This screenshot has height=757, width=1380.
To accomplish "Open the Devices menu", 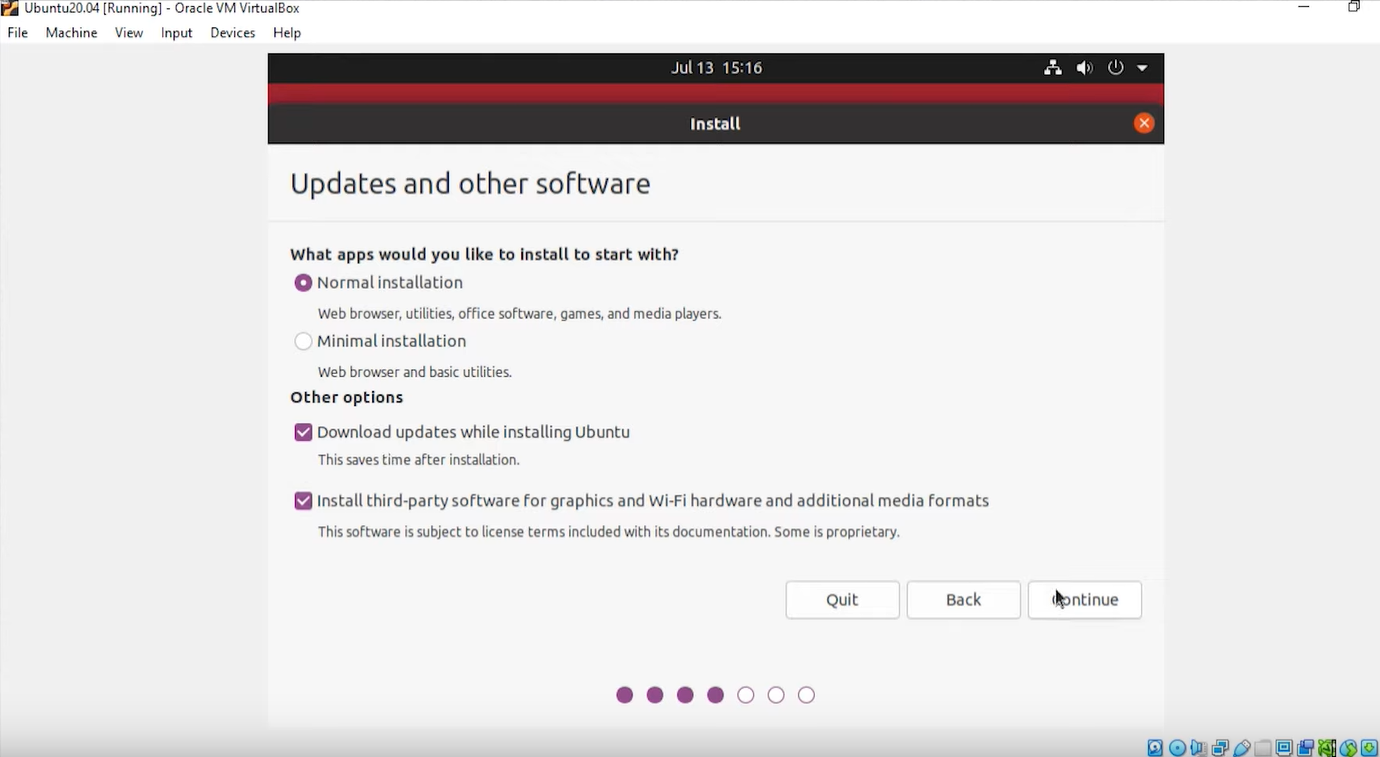I will [232, 32].
